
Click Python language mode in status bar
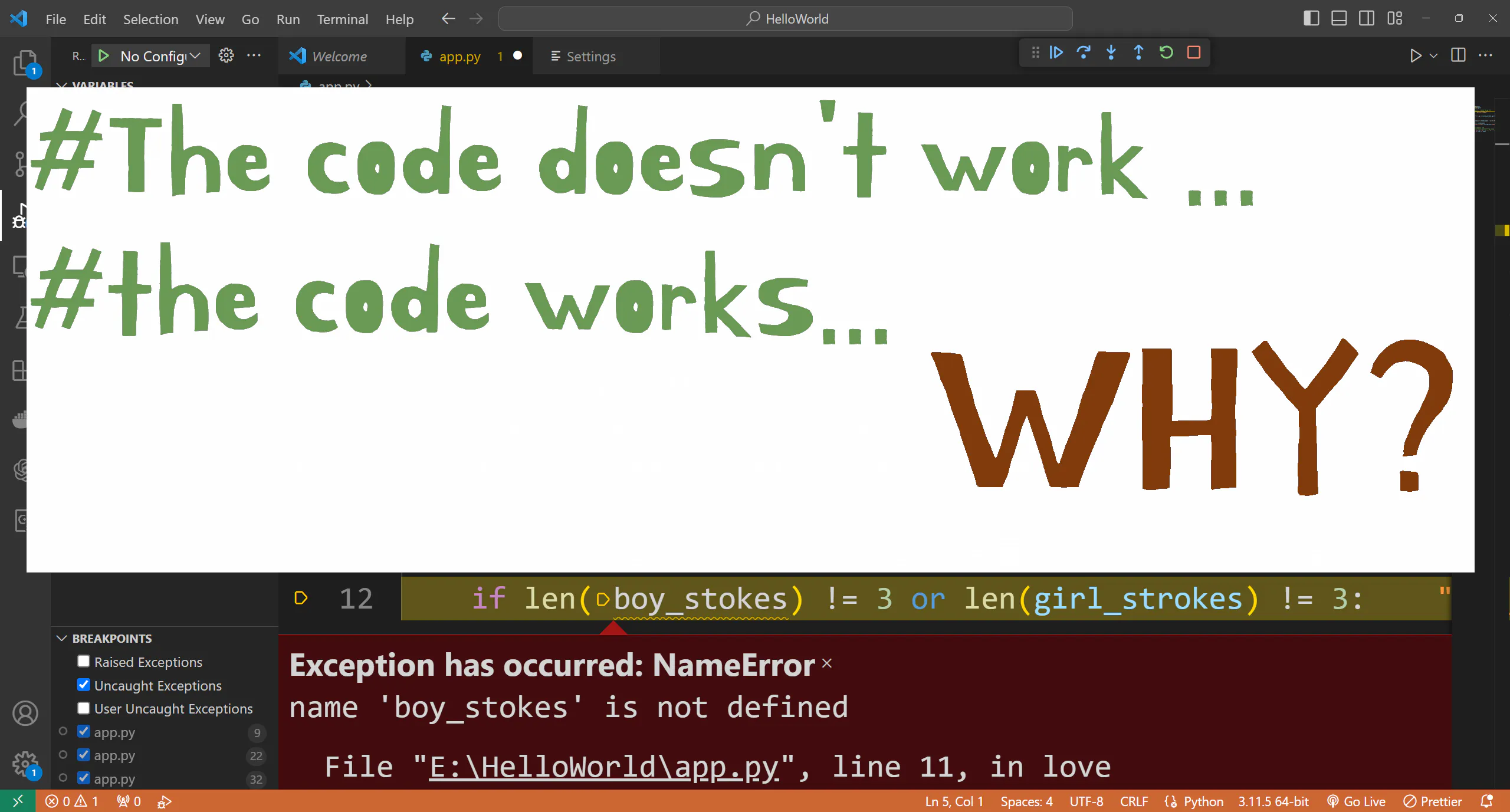[1203, 801]
